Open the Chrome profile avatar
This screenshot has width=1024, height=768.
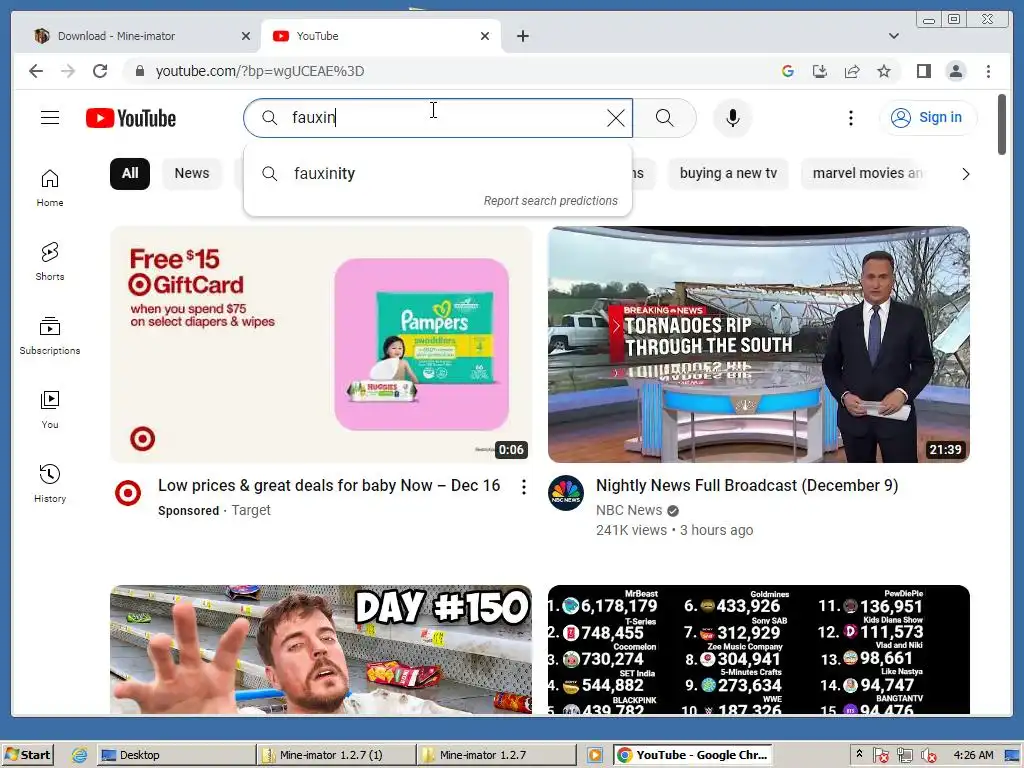pyautogui.click(x=955, y=71)
